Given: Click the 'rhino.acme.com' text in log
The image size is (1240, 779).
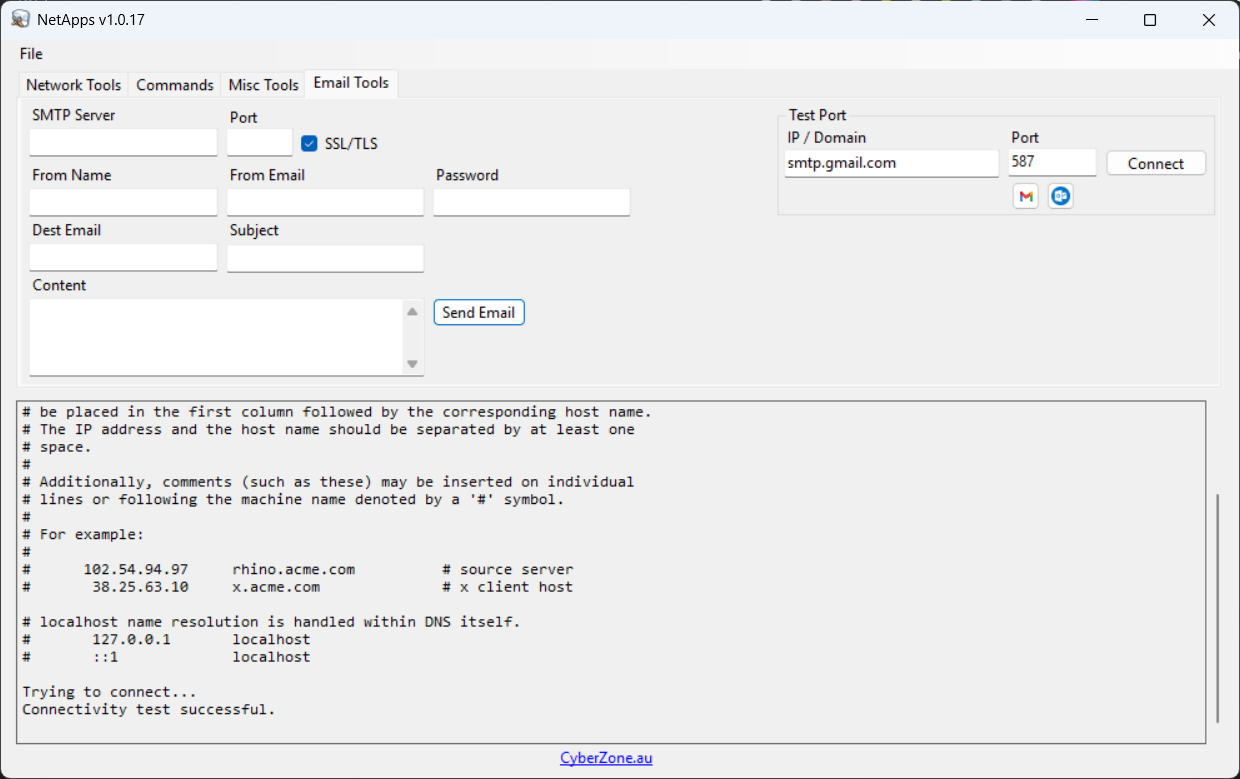Looking at the screenshot, I should pos(293,569).
